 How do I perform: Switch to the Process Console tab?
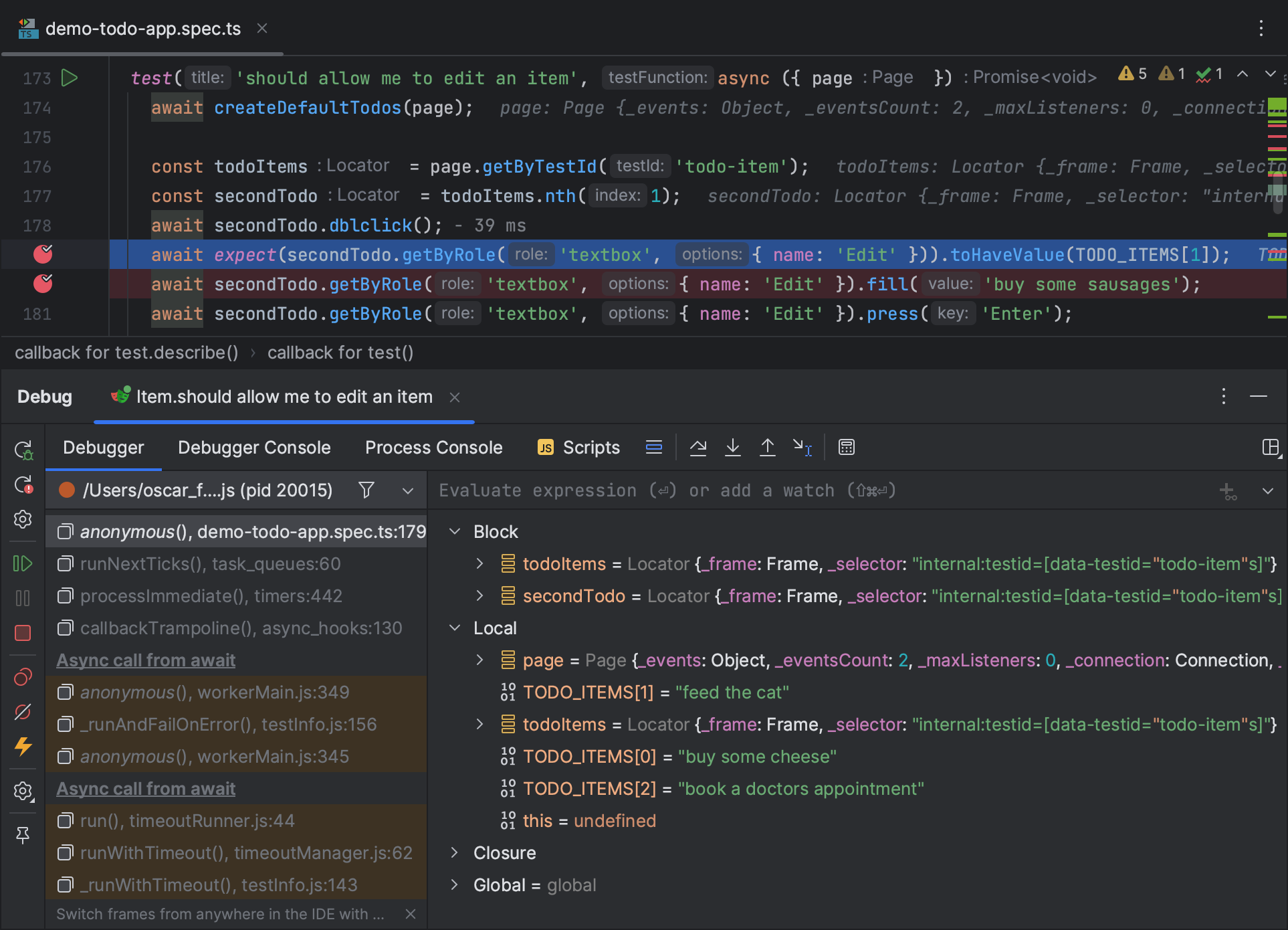point(433,448)
